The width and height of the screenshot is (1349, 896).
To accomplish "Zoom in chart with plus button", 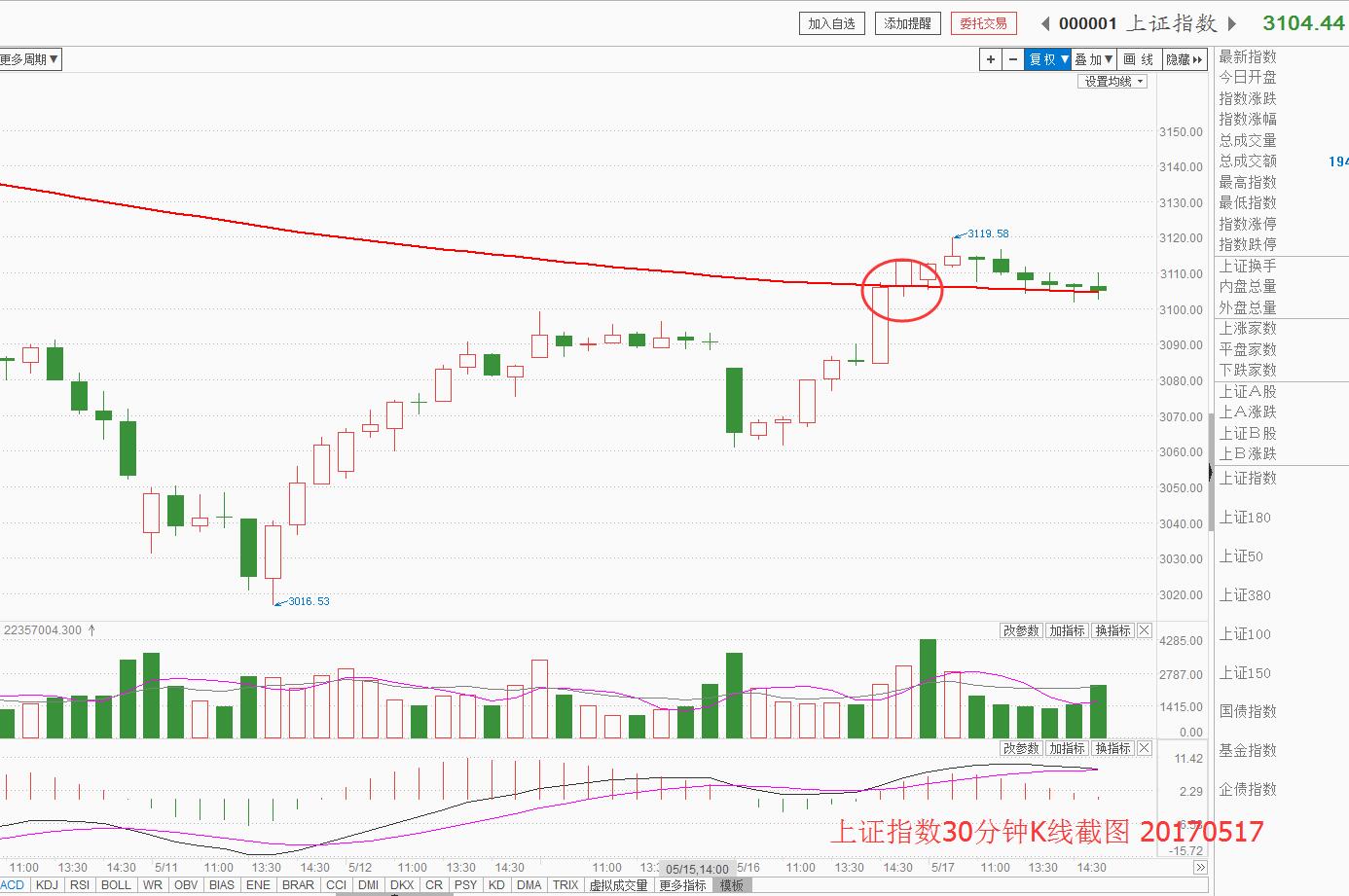I will tap(991, 59).
